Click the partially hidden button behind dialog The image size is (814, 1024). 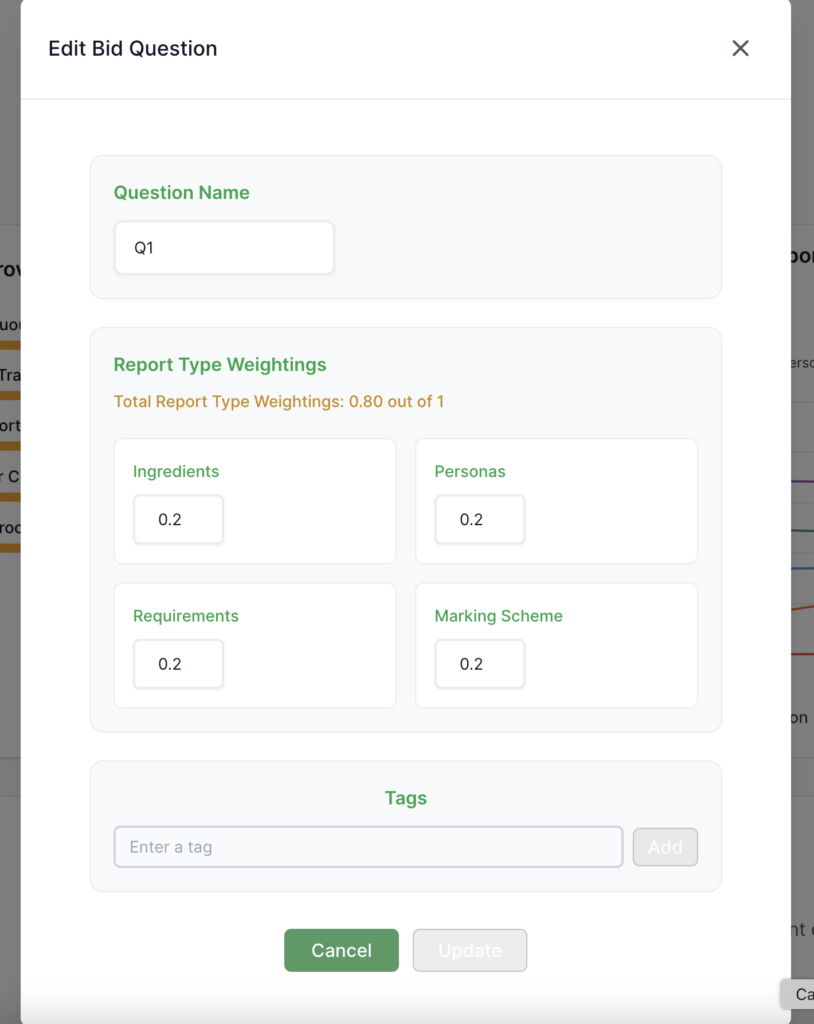[x=799, y=994]
